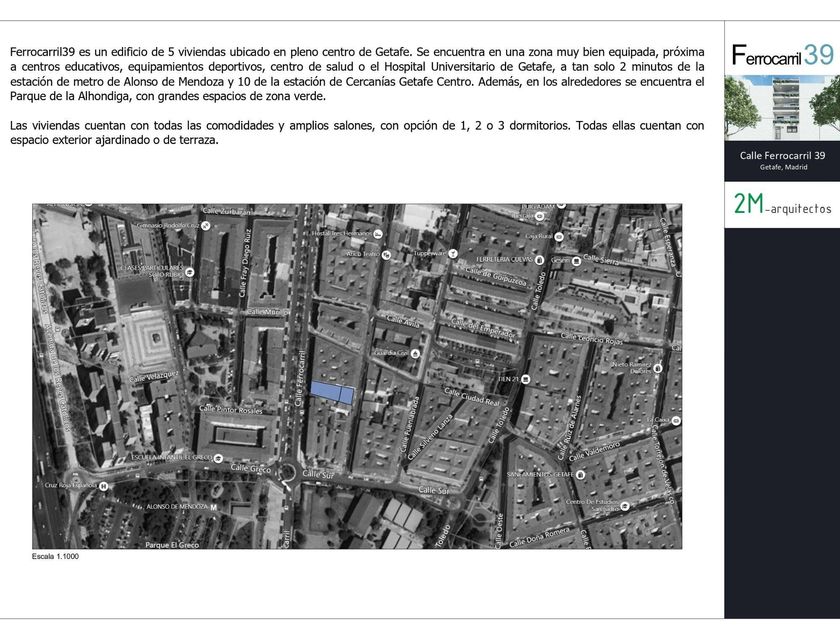Click the Ferrocarril39 logo title
This screenshot has width=840, height=630.
[x=783, y=55]
